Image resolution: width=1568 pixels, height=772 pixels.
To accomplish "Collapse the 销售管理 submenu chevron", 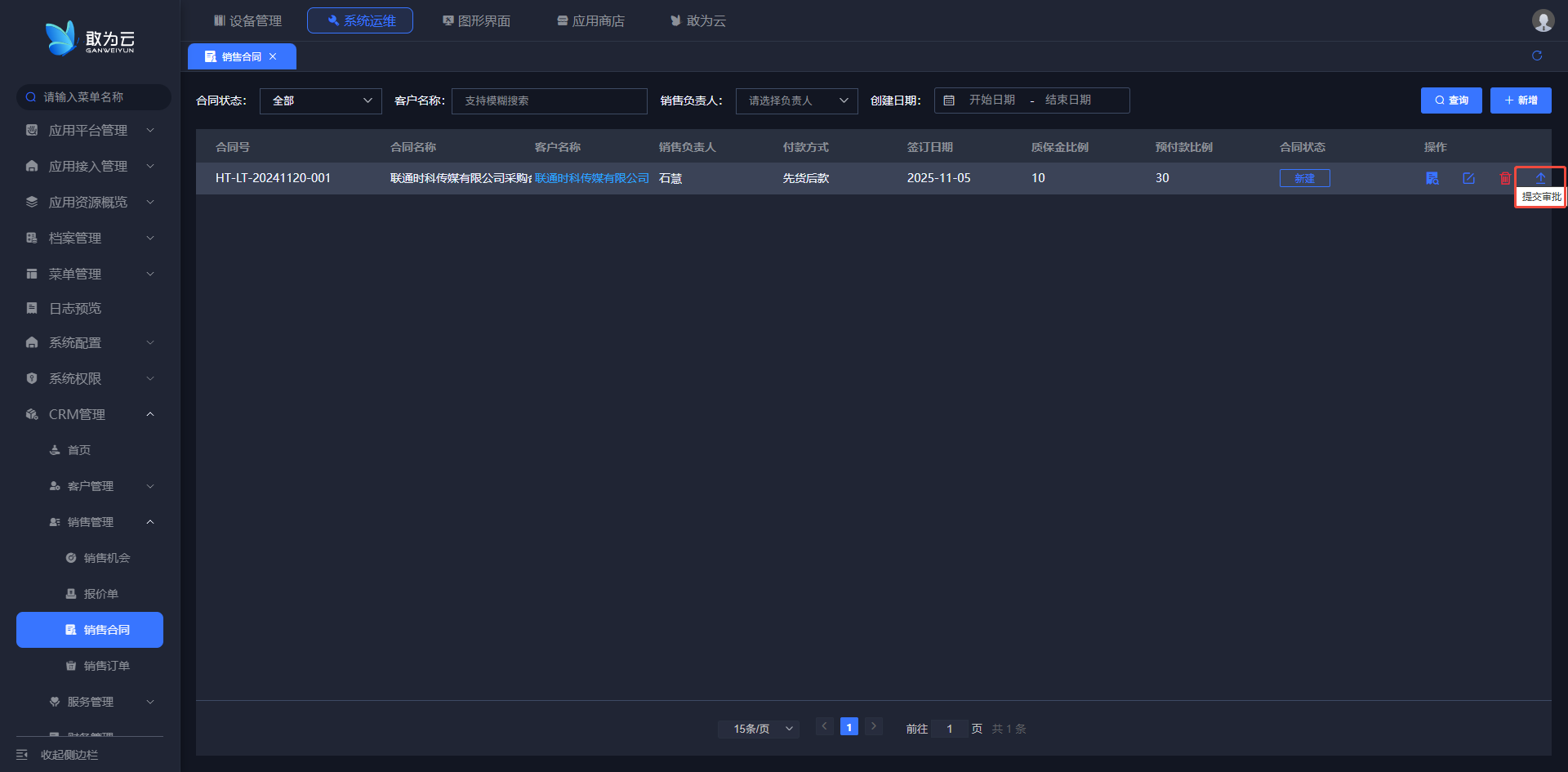I will coord(150,522).
